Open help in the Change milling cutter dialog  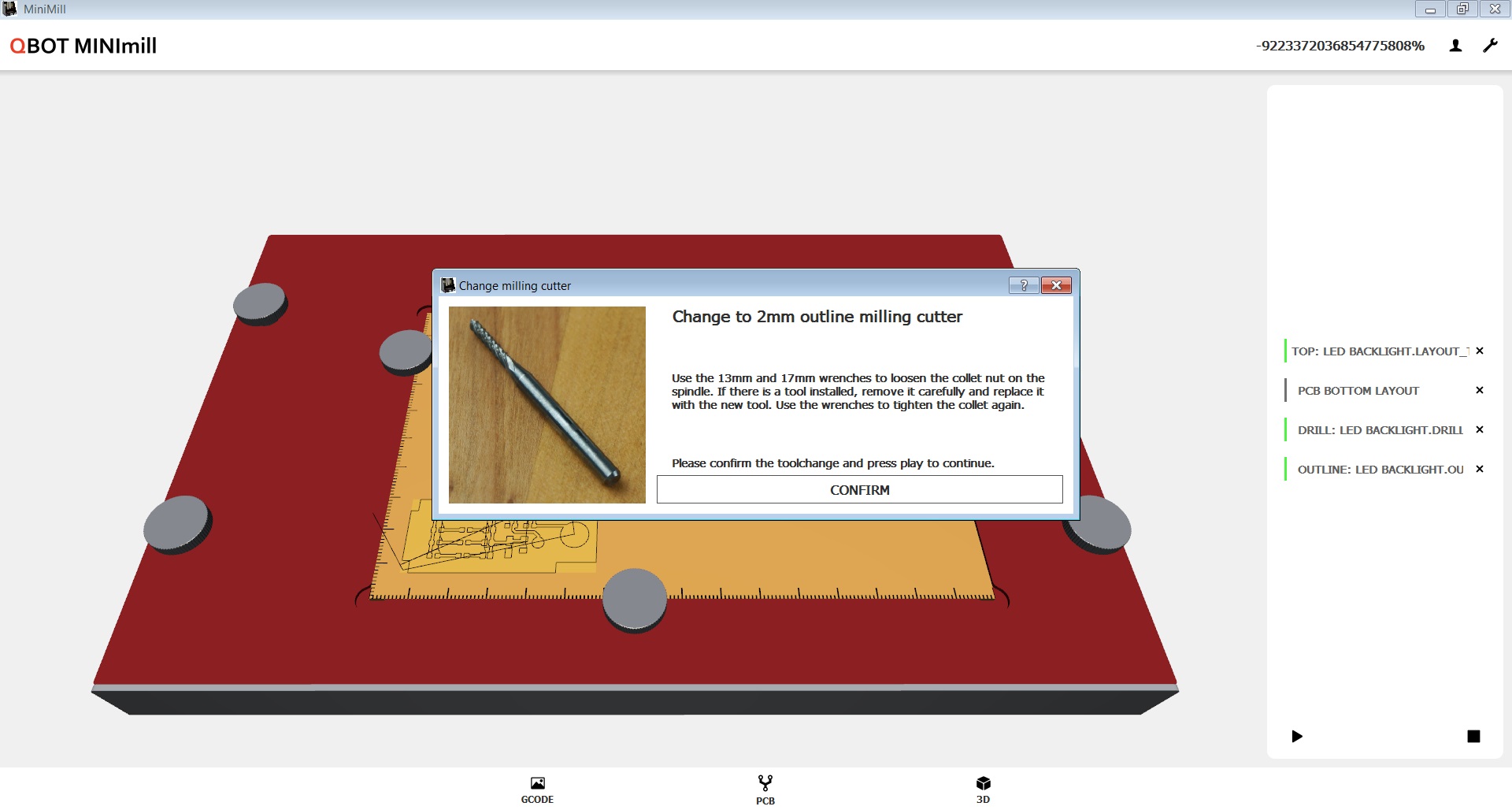(1024, 285)
